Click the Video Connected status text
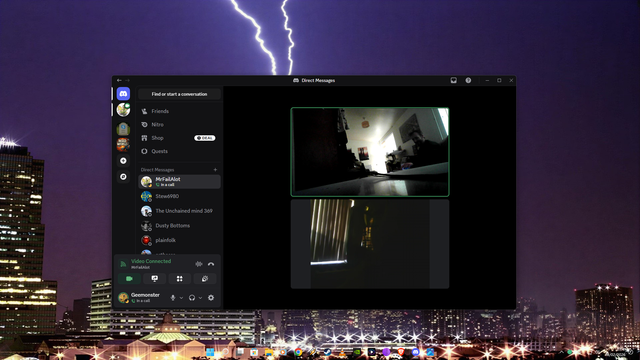Viewport: 640px width, 360px height. [151, 261]
